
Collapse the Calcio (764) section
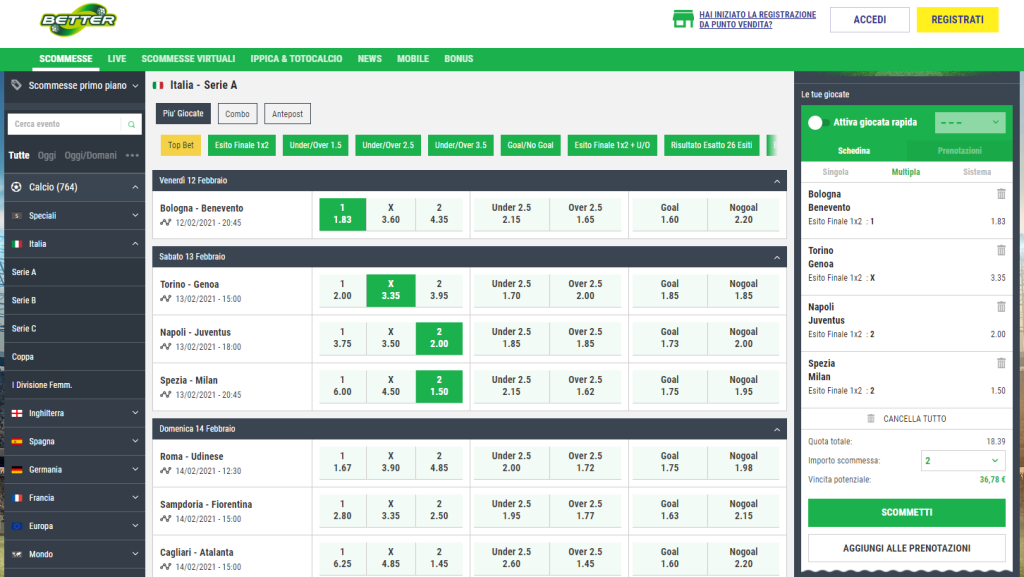click(135, 187)
